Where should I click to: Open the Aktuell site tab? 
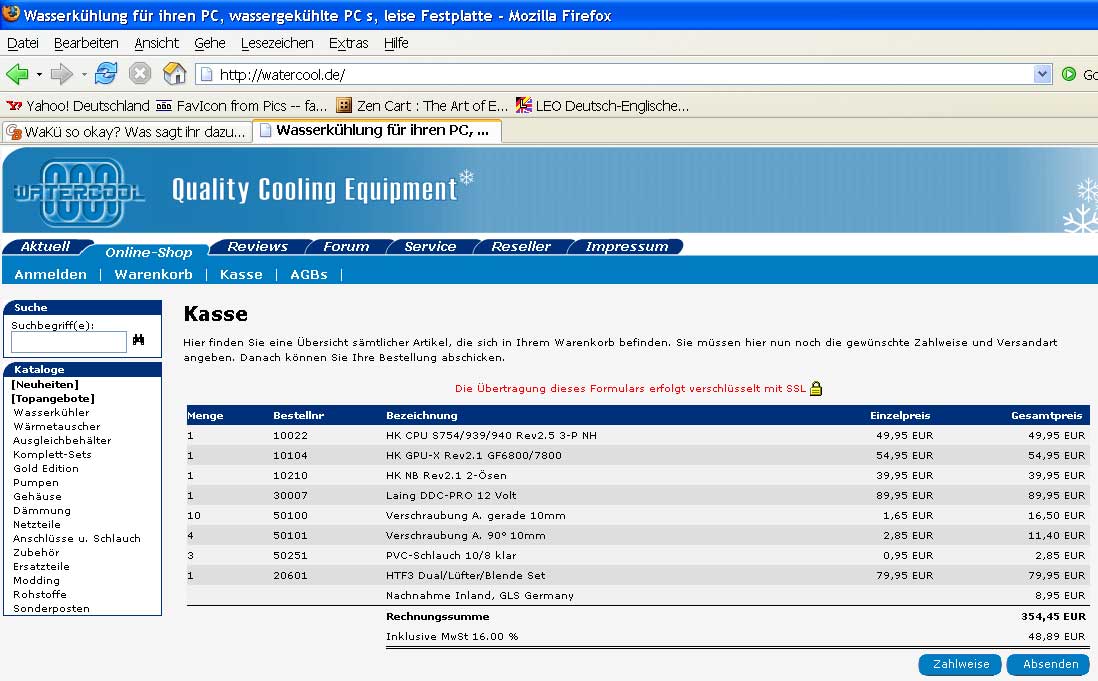[x=45, y=246]
